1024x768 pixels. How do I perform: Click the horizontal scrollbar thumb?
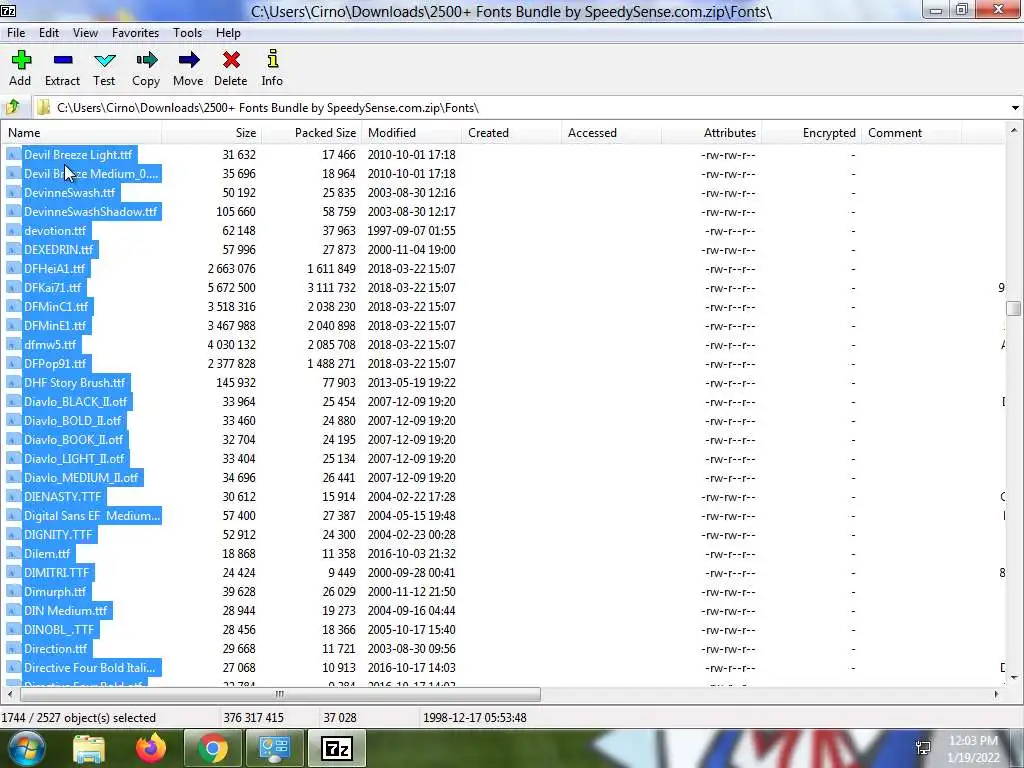click(x=280, y=694)
